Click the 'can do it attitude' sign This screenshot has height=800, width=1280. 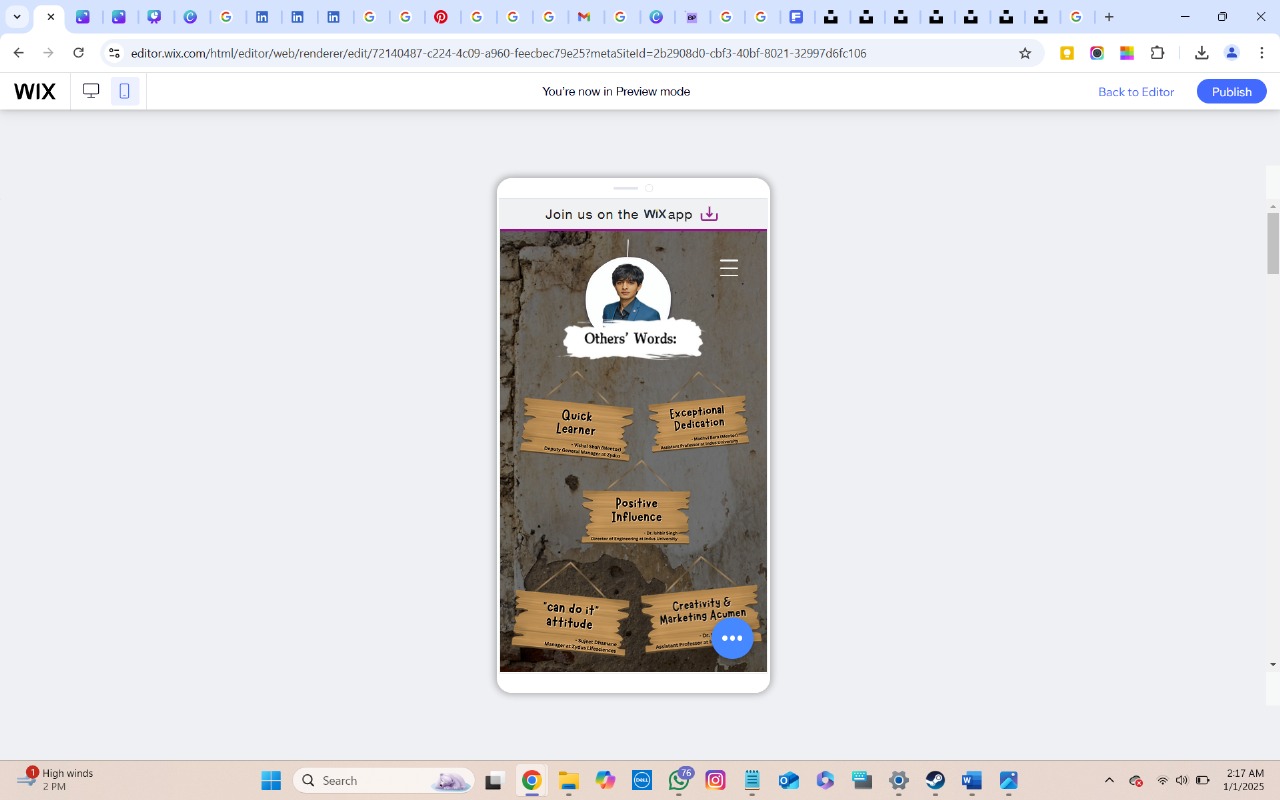[569, 621]
